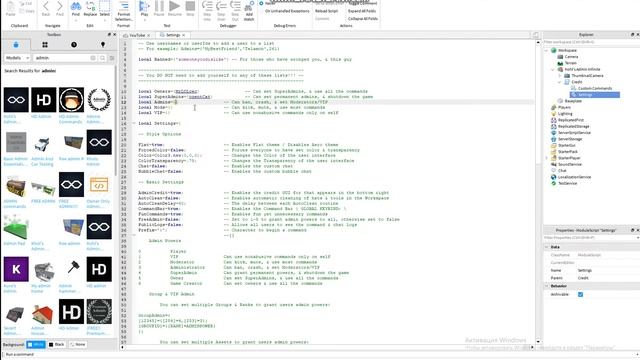
Task: Click the Step Out debugger icon
Action: point(235,11)
